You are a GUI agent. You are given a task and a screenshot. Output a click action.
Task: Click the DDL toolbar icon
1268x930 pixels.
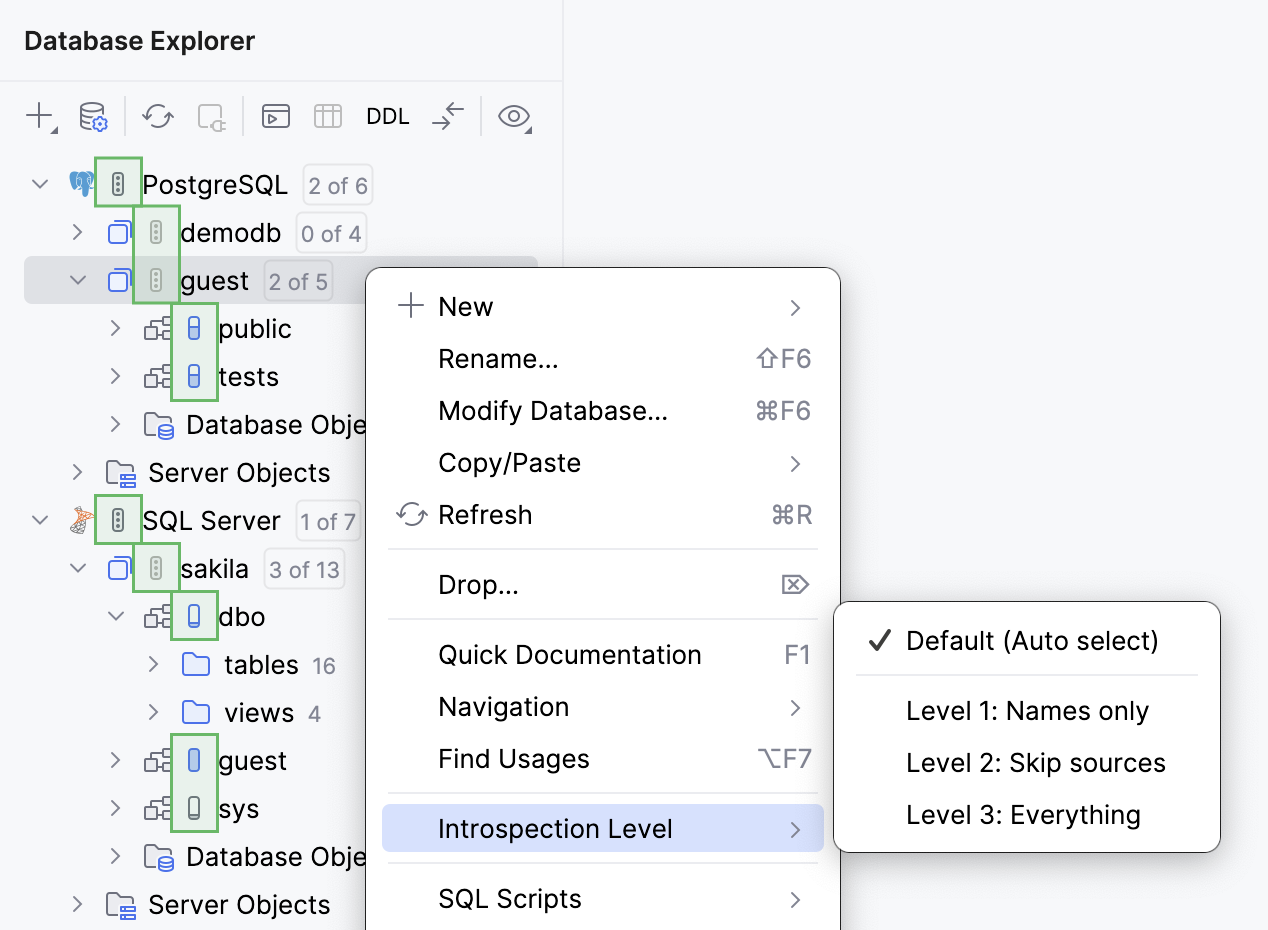pyautogui.click(x=387, y=116)
